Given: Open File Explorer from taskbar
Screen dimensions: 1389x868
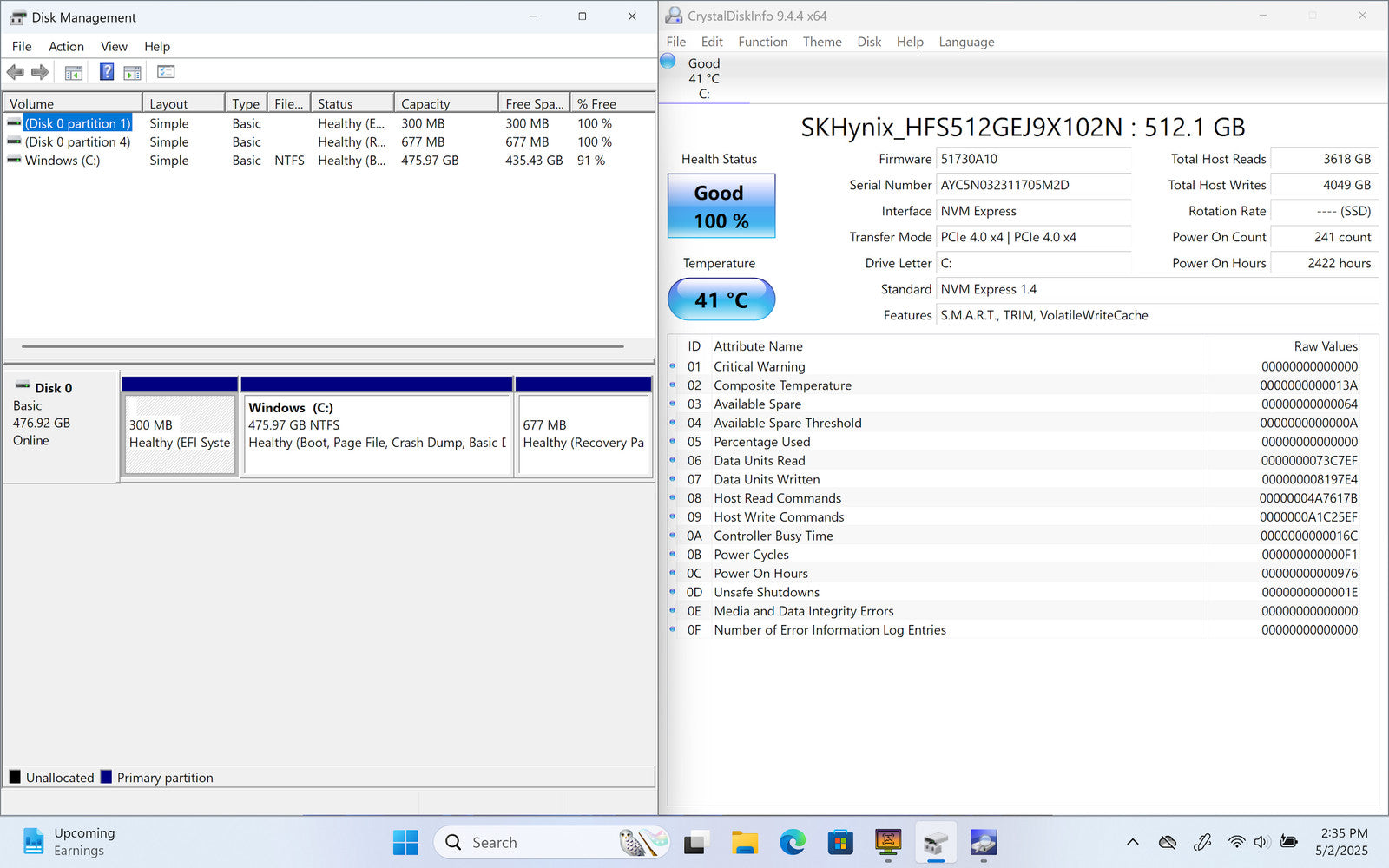Looking at the screenshot, I should tap(744, 842).
